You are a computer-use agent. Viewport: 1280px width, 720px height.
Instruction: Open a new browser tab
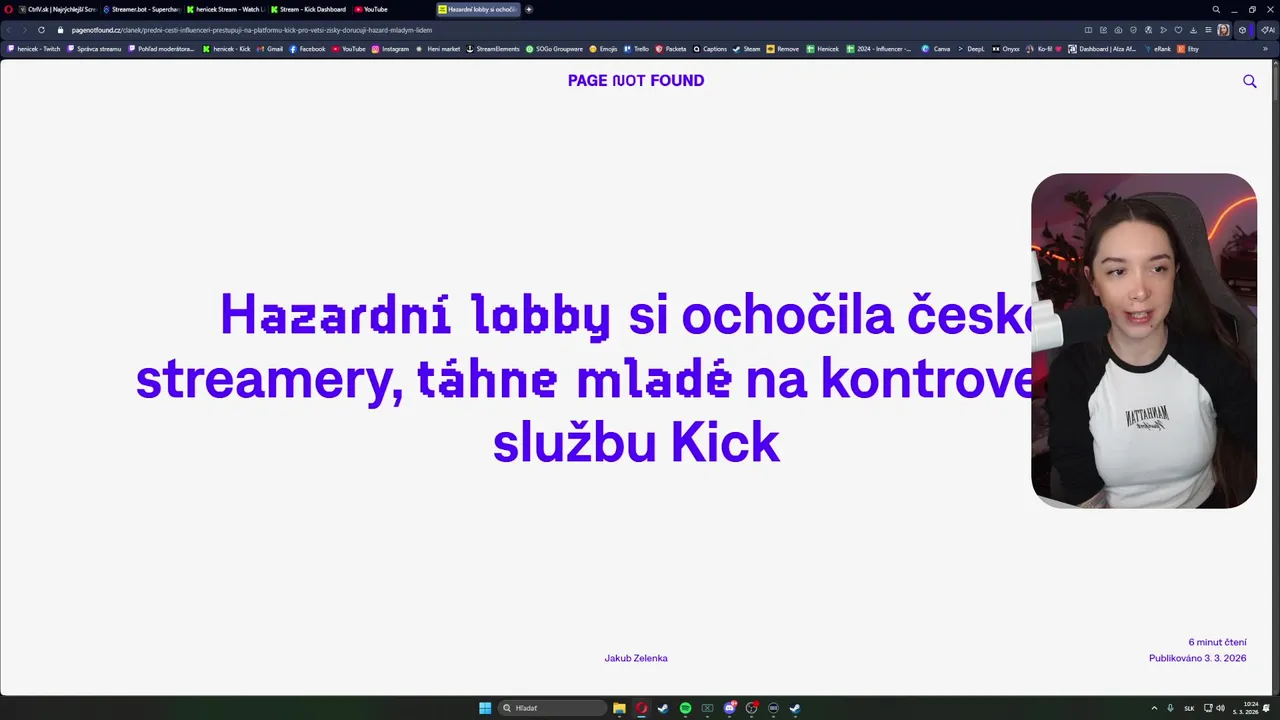(529, 9)
